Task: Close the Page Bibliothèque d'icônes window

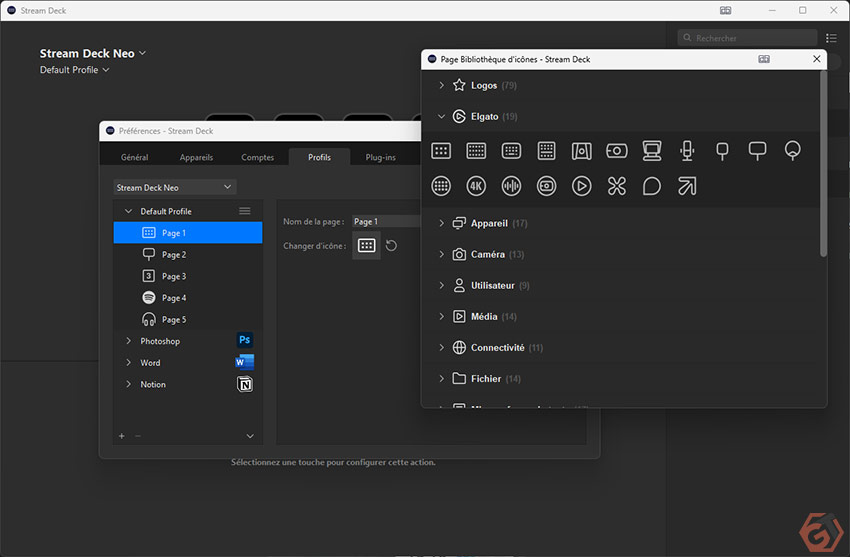Action: coord(816,59)
